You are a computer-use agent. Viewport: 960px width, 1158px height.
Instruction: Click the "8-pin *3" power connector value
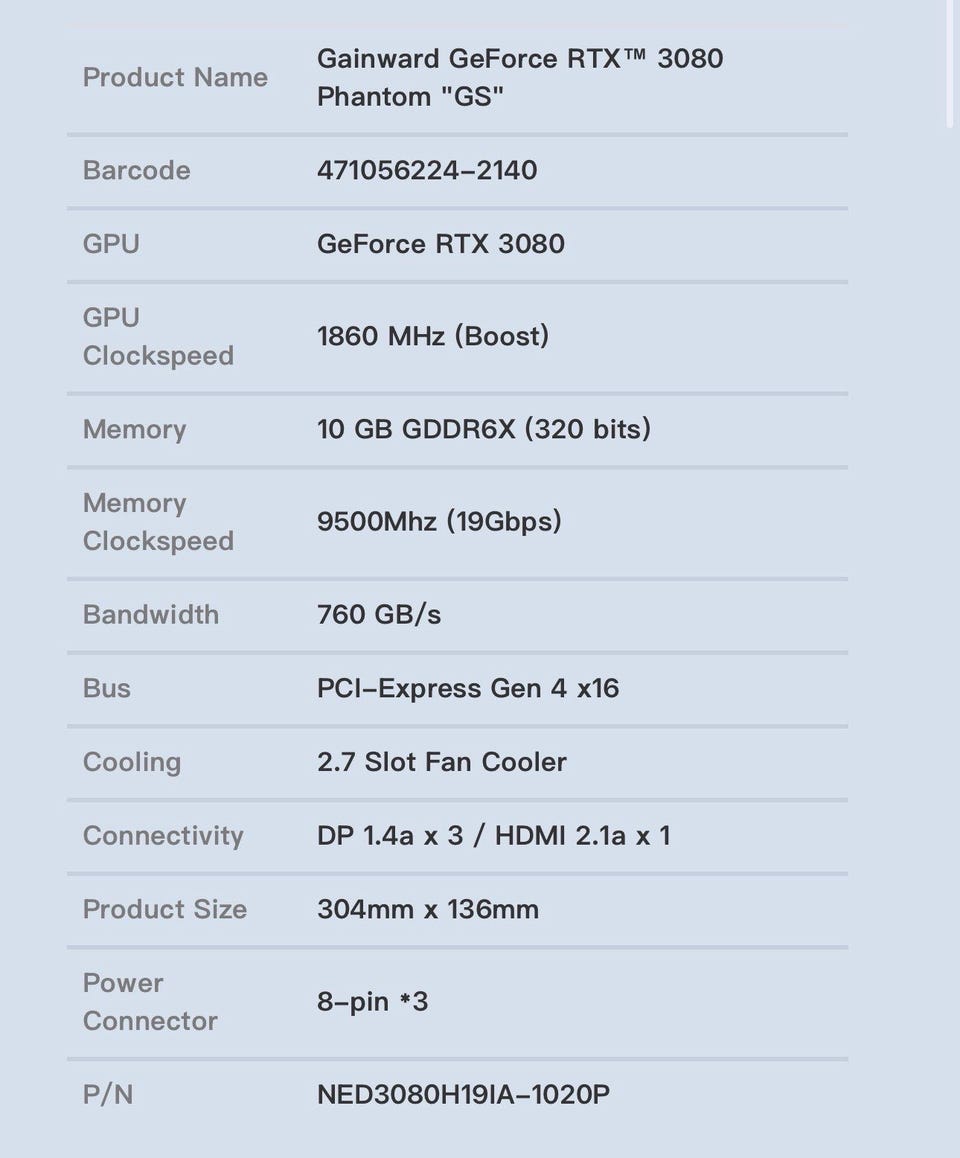(373, 1002)
